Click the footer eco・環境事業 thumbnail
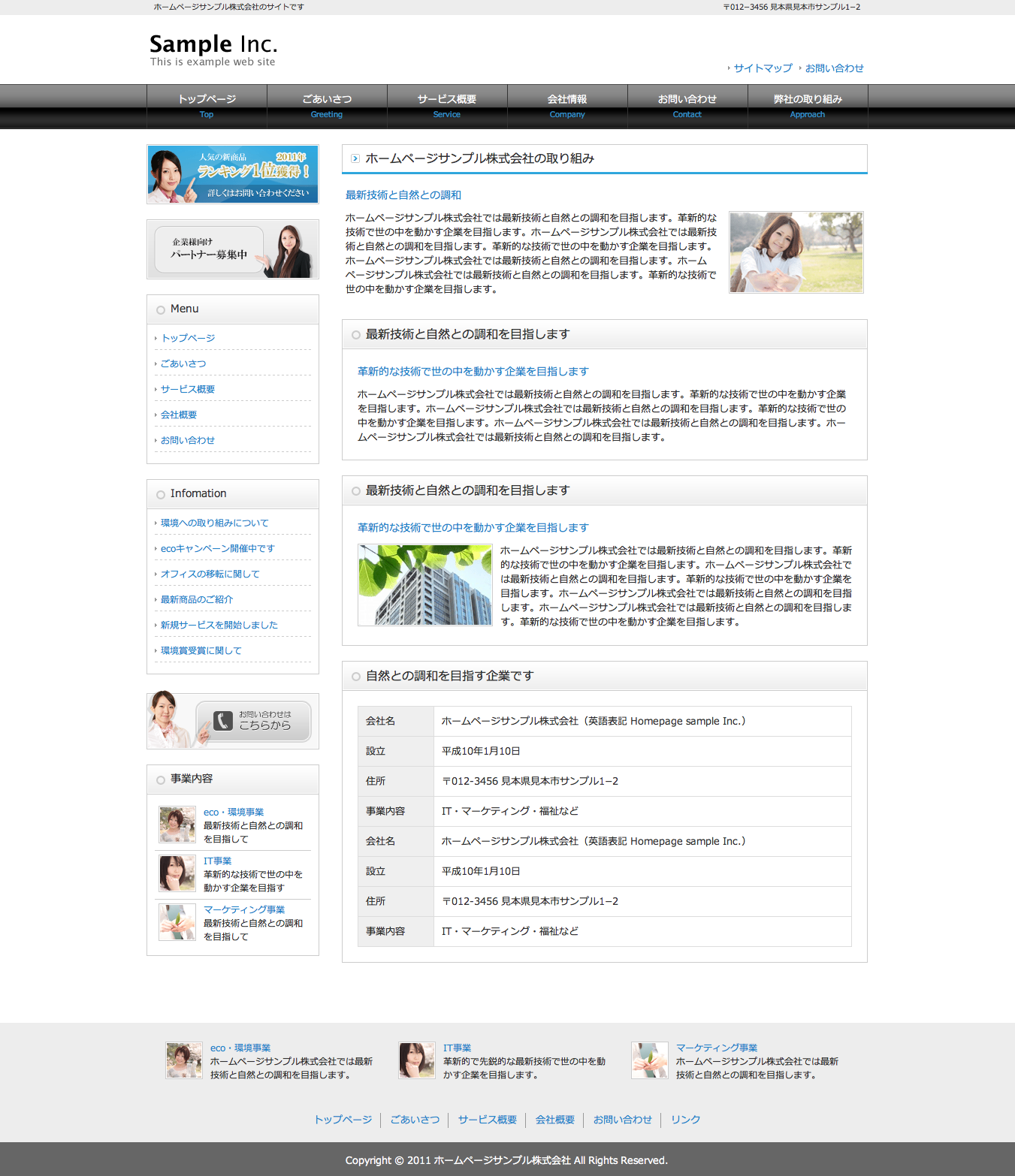The width and height of the screenshot is (1015, 1176). (x=184, y=1060)
